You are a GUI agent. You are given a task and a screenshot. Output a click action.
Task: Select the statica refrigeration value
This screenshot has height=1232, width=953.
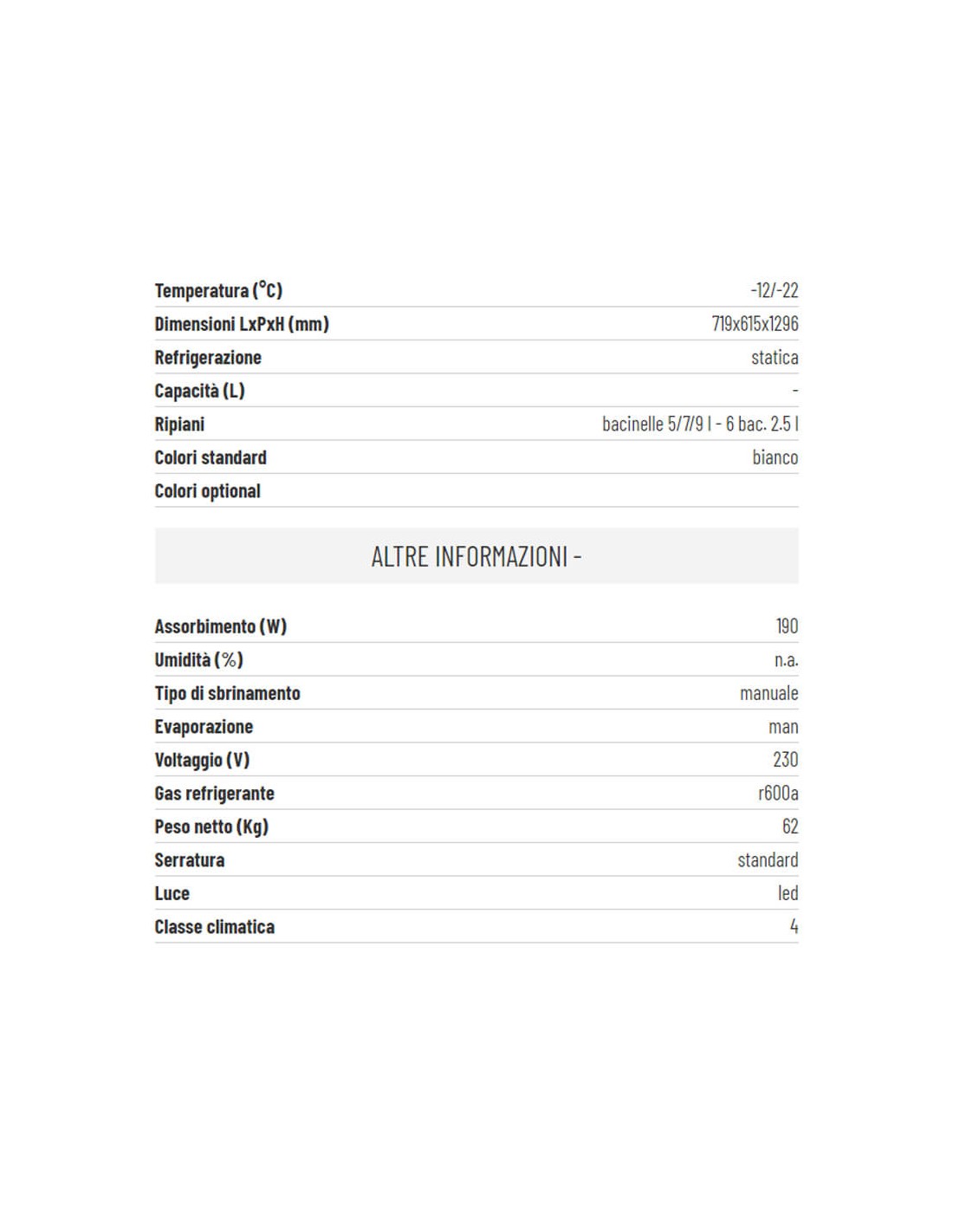point(775,358)
